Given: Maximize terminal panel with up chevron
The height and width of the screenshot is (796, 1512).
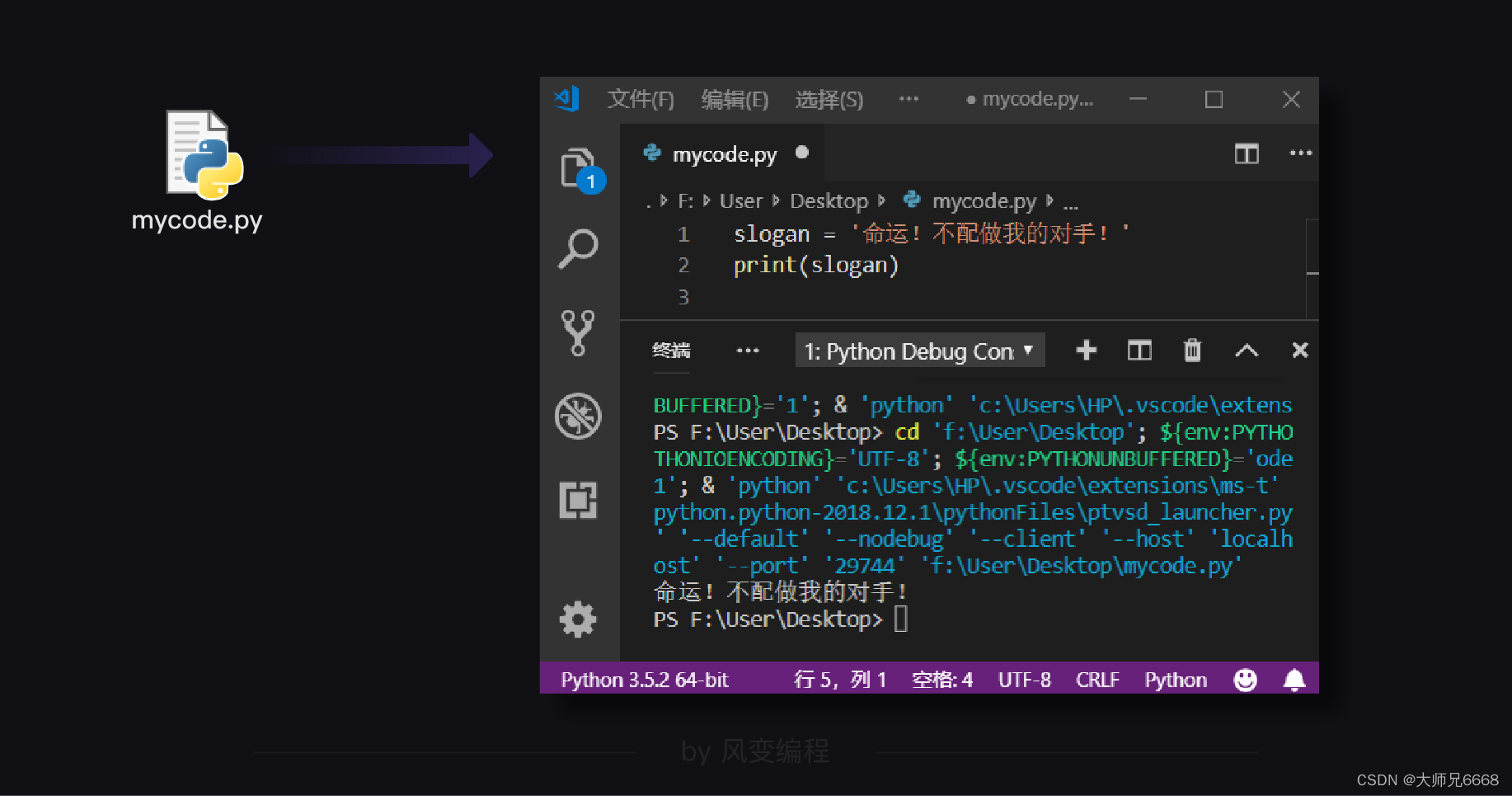Looking at the screenshot, I should point(1247,351).
